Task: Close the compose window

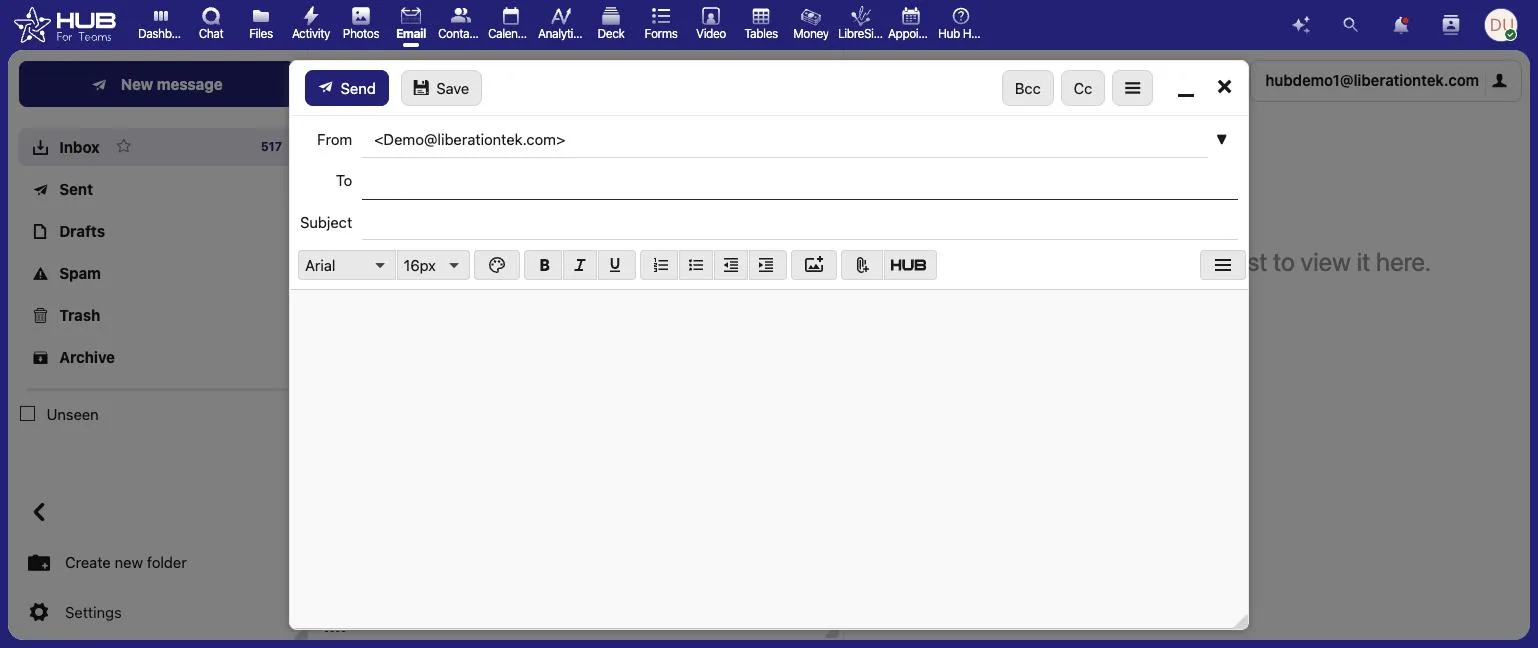Action: click(1224, 87)
